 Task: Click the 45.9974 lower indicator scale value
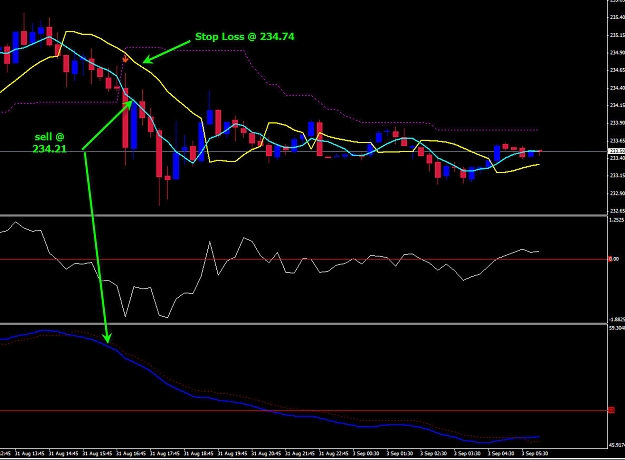(x=617, y=445)
